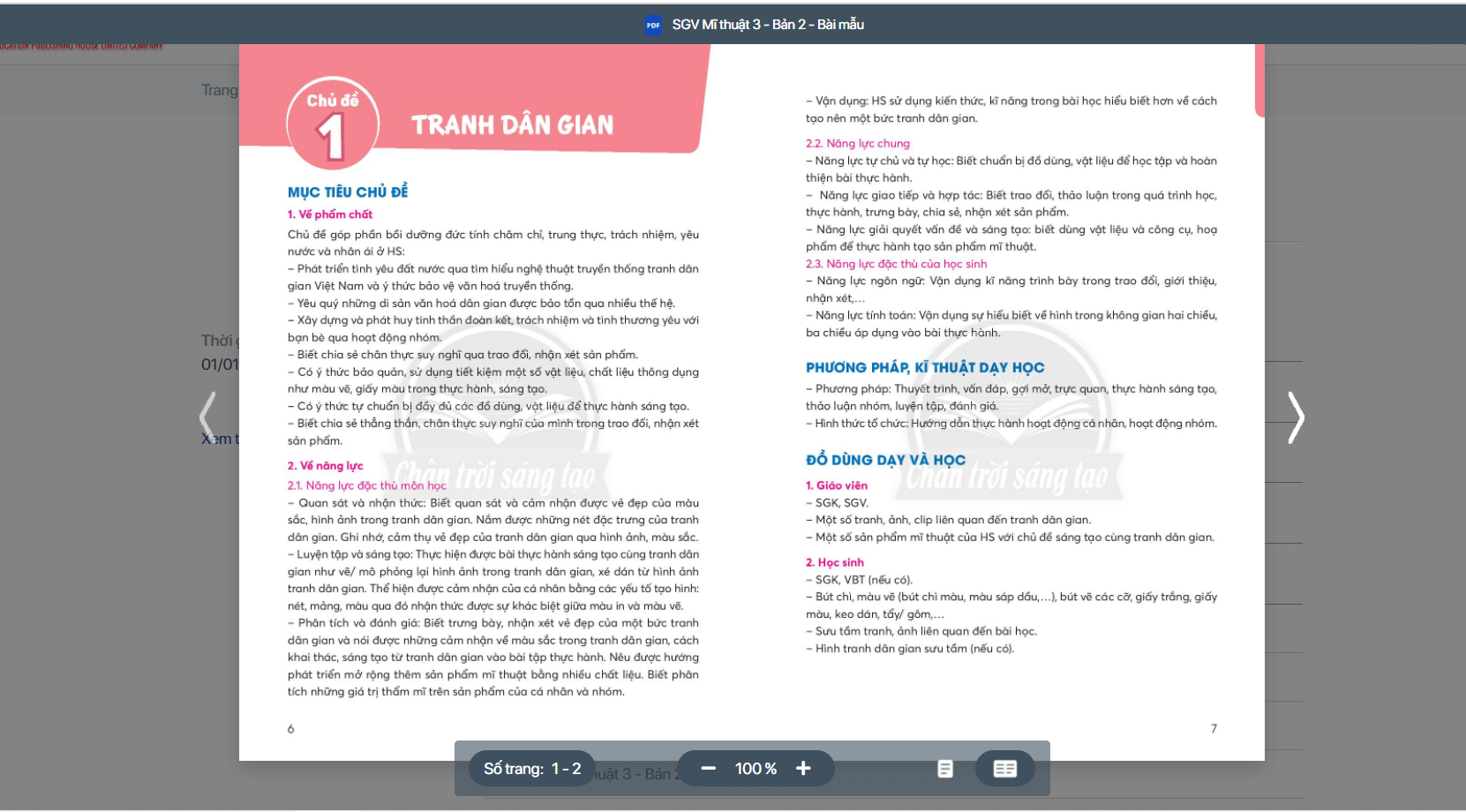Click the '– SGK, SGV.' line
The height and width of the screenshot is (812, 1466).
click(x=837, y=503)
